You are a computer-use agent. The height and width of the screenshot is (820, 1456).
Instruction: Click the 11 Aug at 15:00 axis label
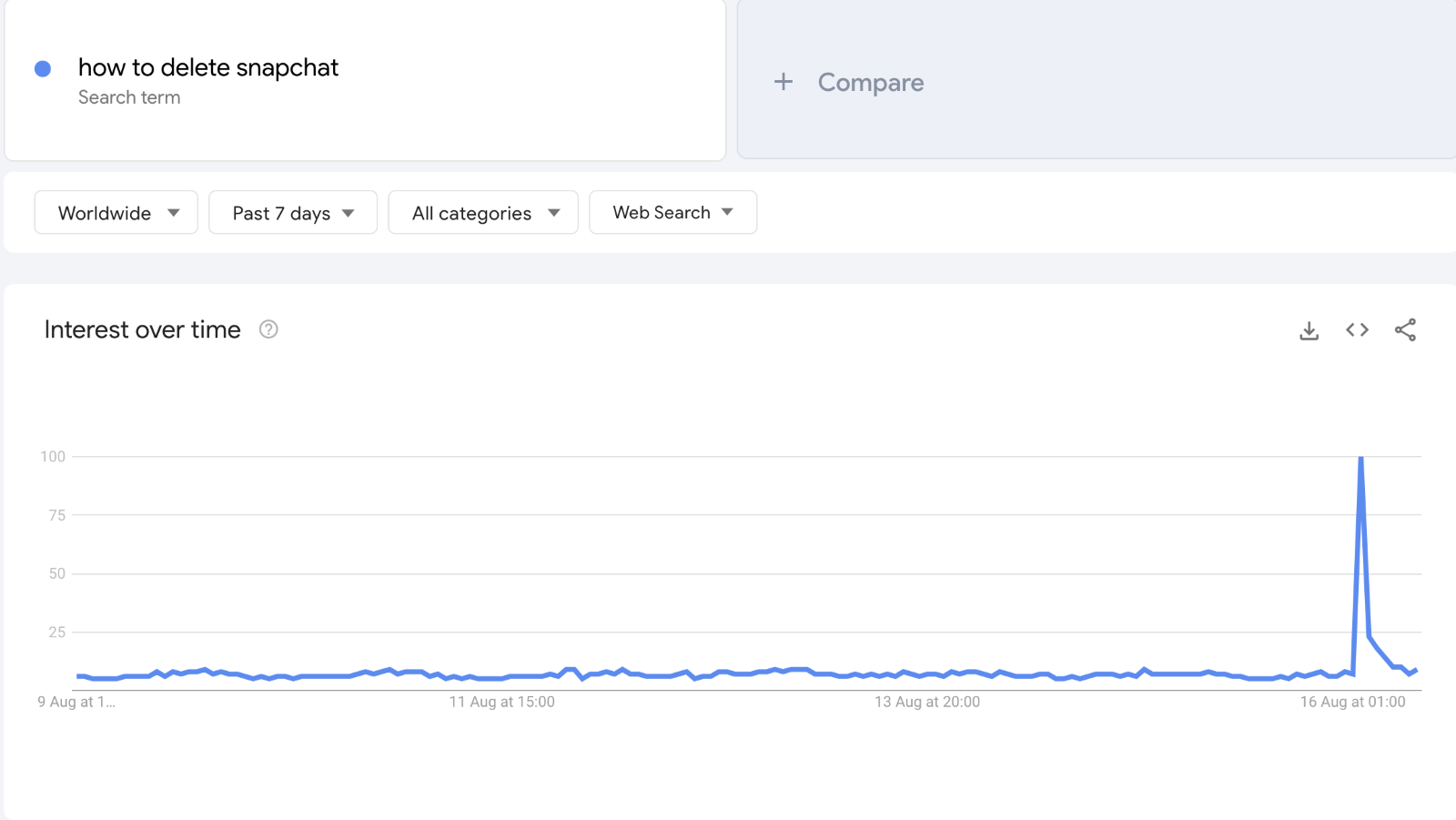tap(501, 702)
